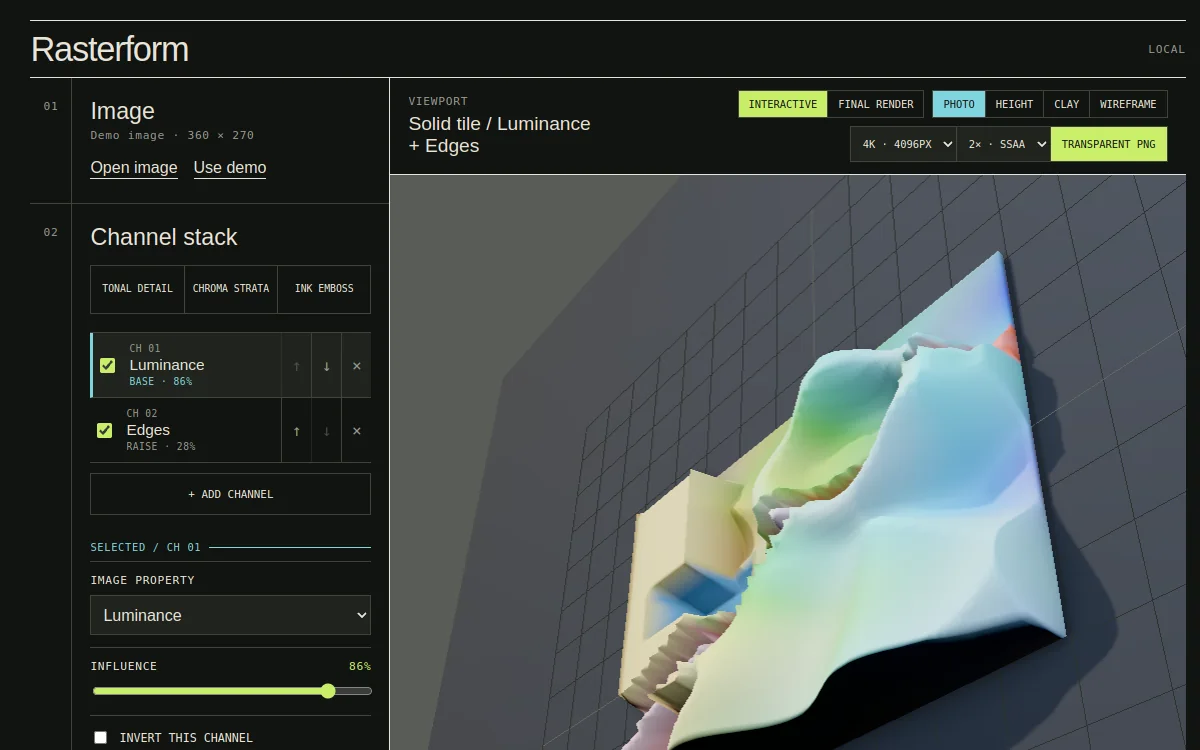Click the 'Channel stack' heading
Viewport: 1200px width, 750px height.
(164, 237)
